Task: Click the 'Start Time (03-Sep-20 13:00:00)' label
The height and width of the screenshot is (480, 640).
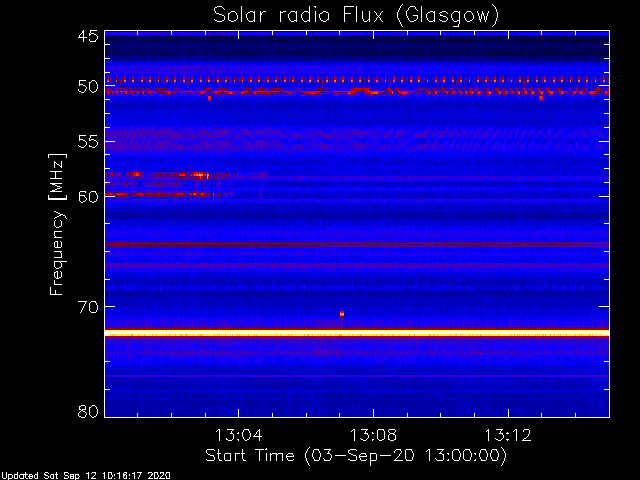Action: click(356, 455)
